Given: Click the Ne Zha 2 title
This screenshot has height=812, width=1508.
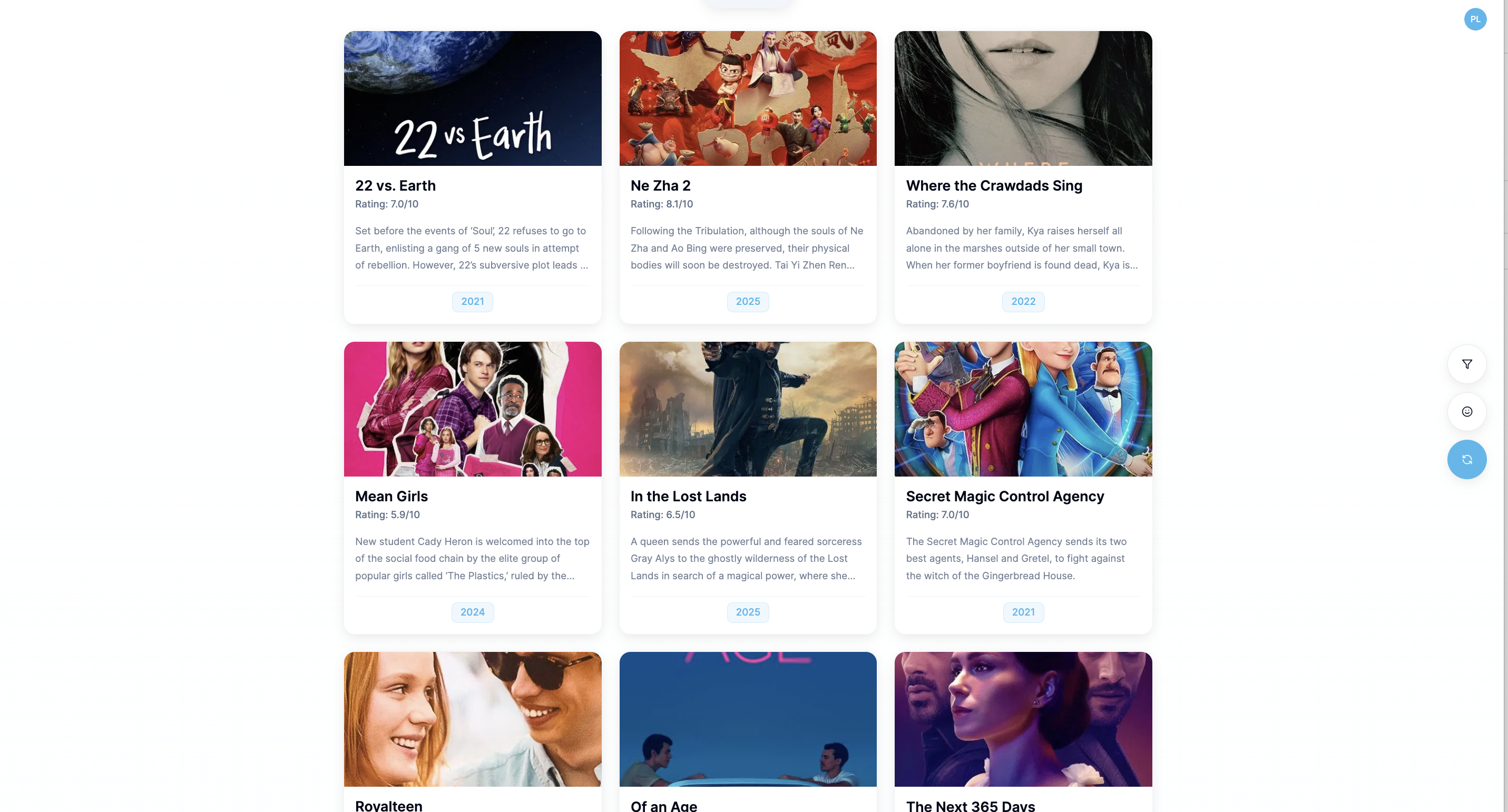Looking at the screenshot, I should click(x=660, y=185).
